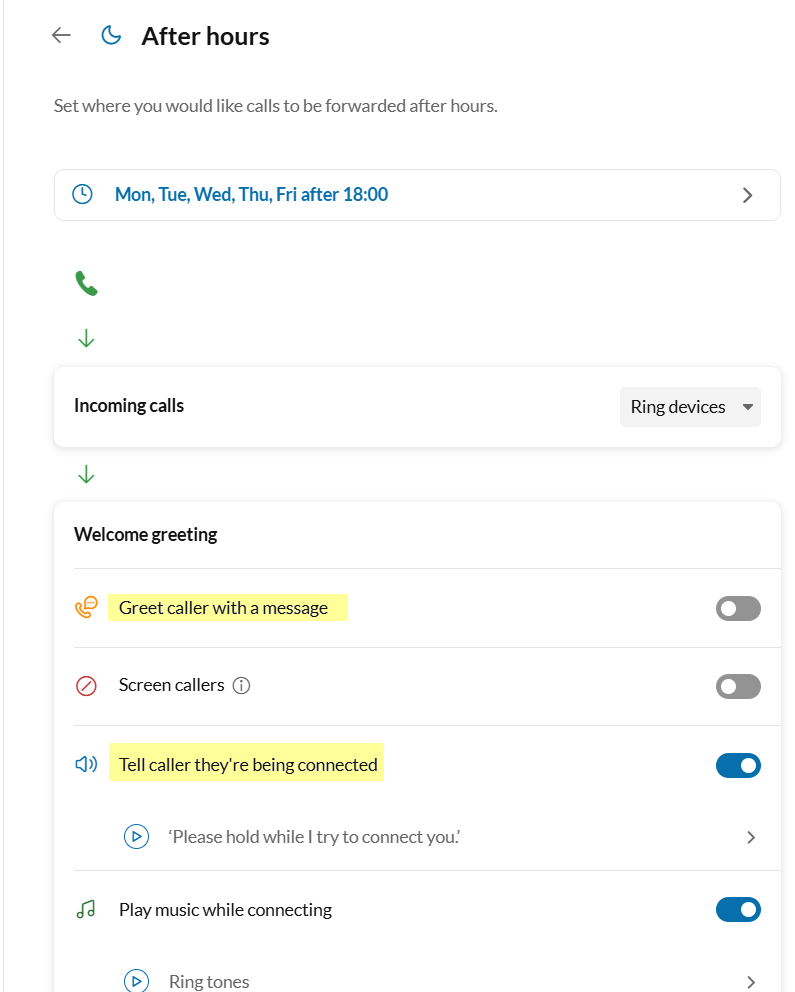Turn off Play music while connecting
The height and width of the screenshot is (992, 795).
tap(738, 910)
